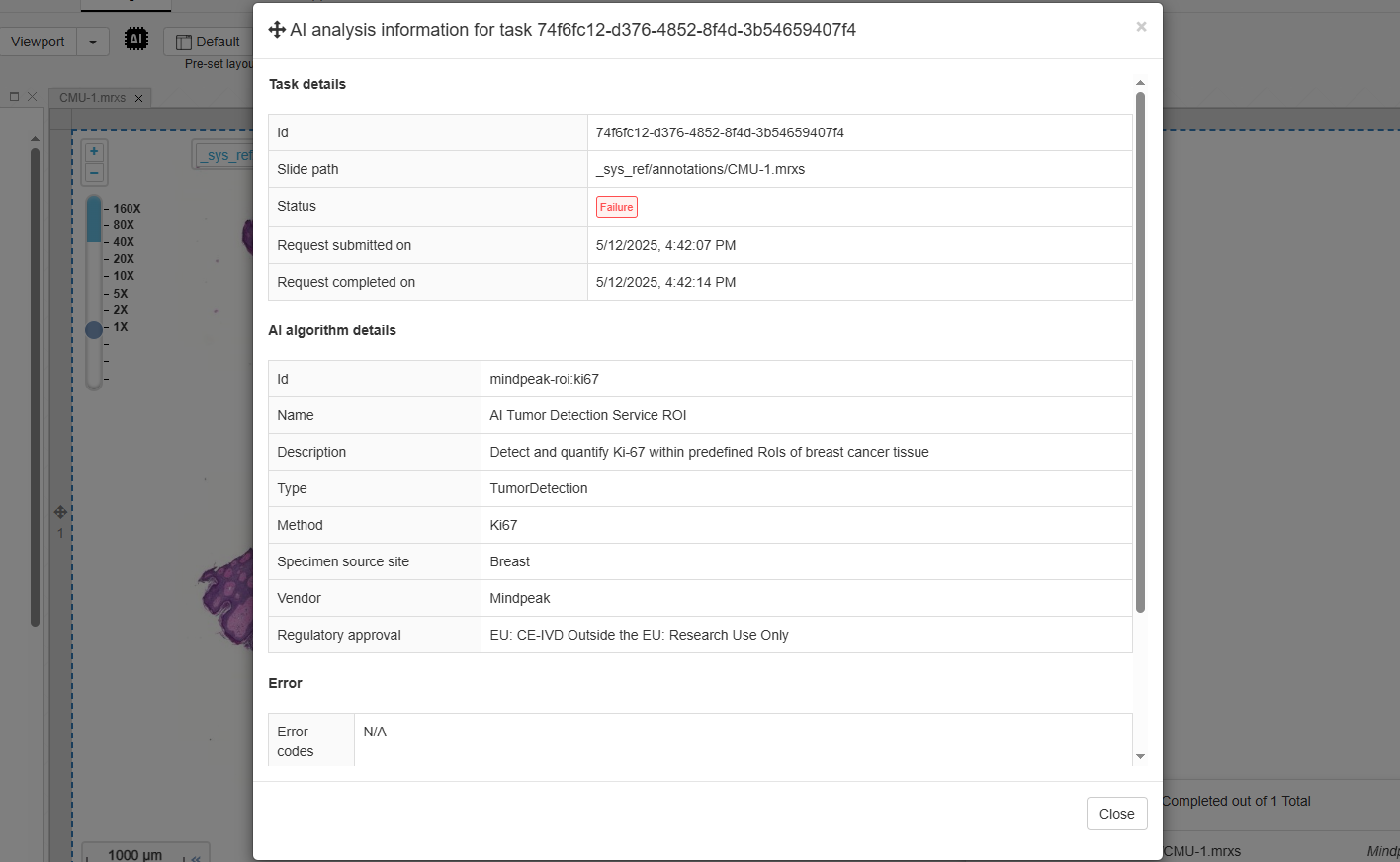Click the AI chip icon in toolbar
Image resolution: width=1400 pixels, height=862 pixels.
[x=136, y=40]
